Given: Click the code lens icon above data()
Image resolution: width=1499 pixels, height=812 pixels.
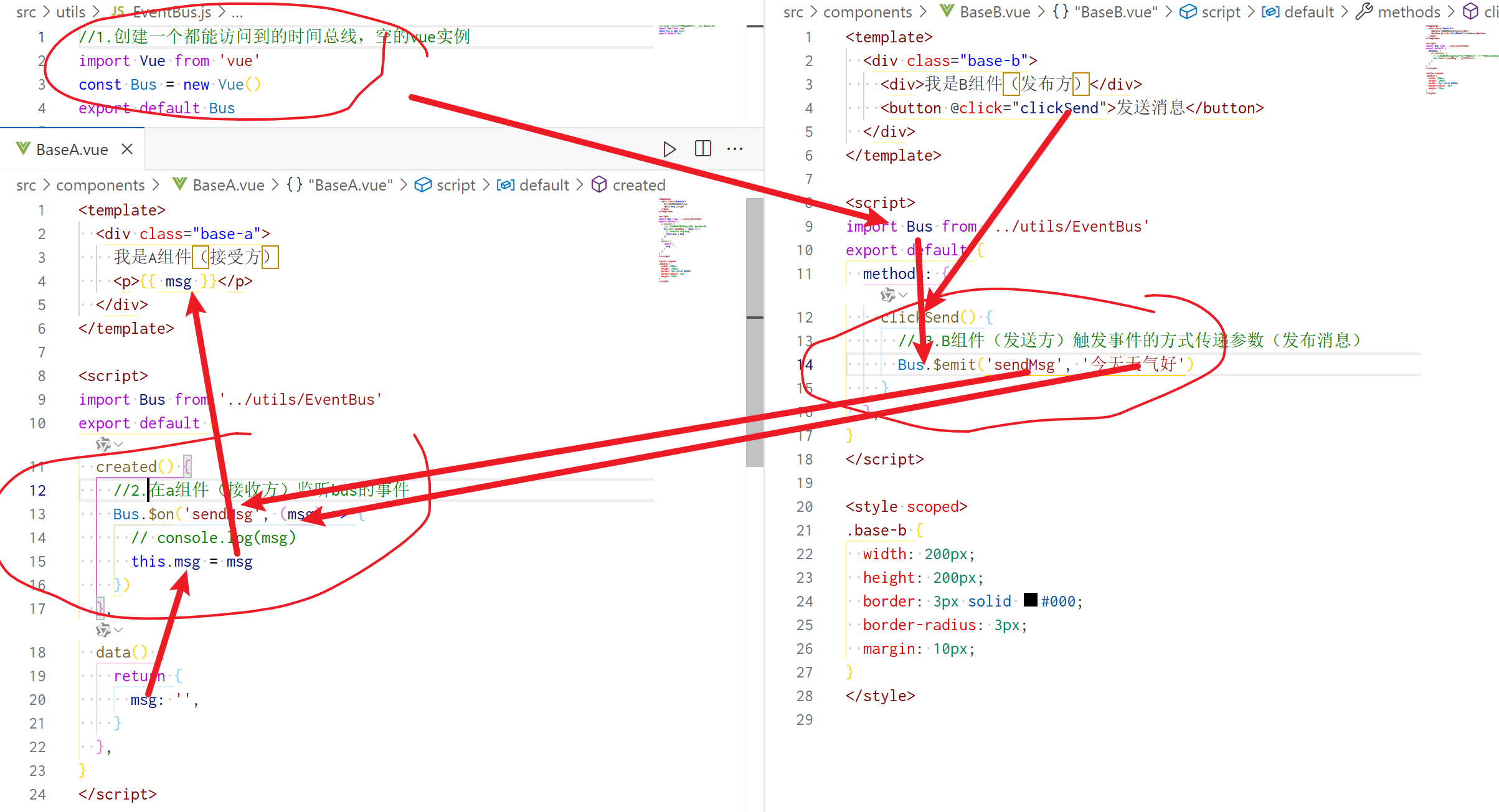Looking at the screenshot, I should (x=103, y=630).
